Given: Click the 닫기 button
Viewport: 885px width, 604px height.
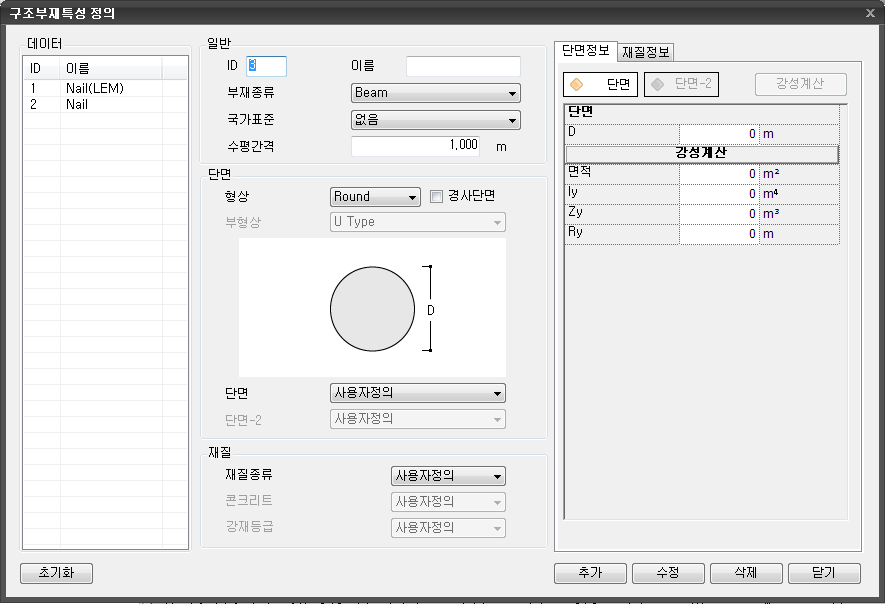Looking at the screenshot, I should (x=824, y=573).
